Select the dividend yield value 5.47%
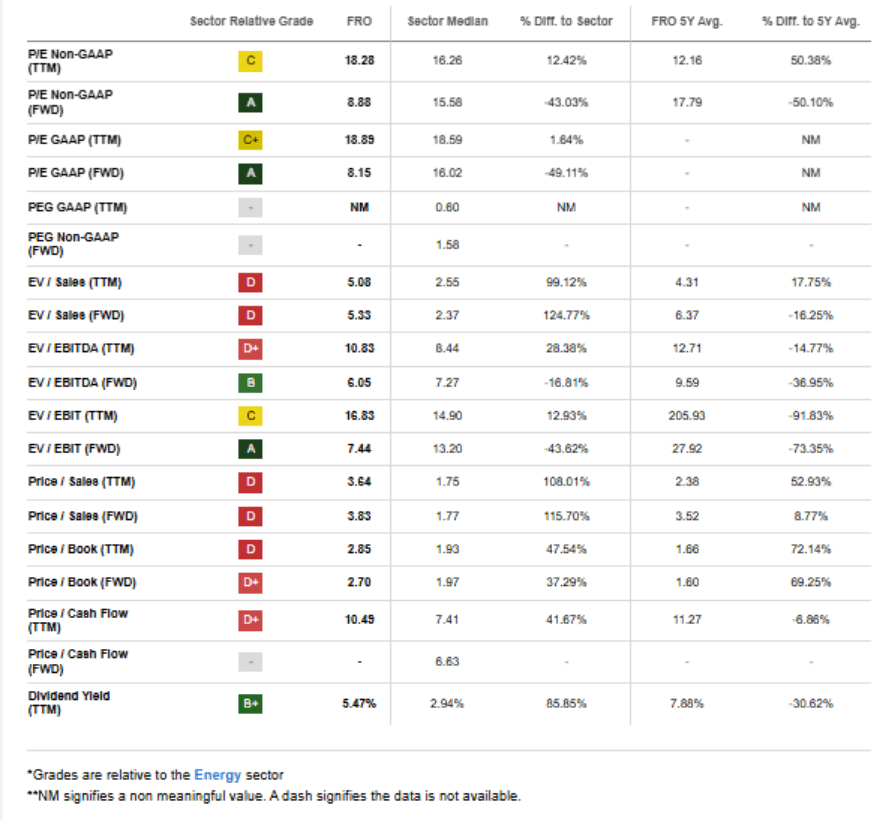This screenshot has height=820, width=883. (x=359, y=703)
